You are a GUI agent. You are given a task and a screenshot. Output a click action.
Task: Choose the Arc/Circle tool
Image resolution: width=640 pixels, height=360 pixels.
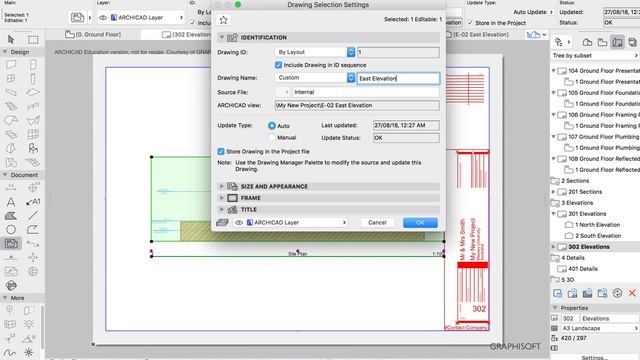click(x=11, y=229)
